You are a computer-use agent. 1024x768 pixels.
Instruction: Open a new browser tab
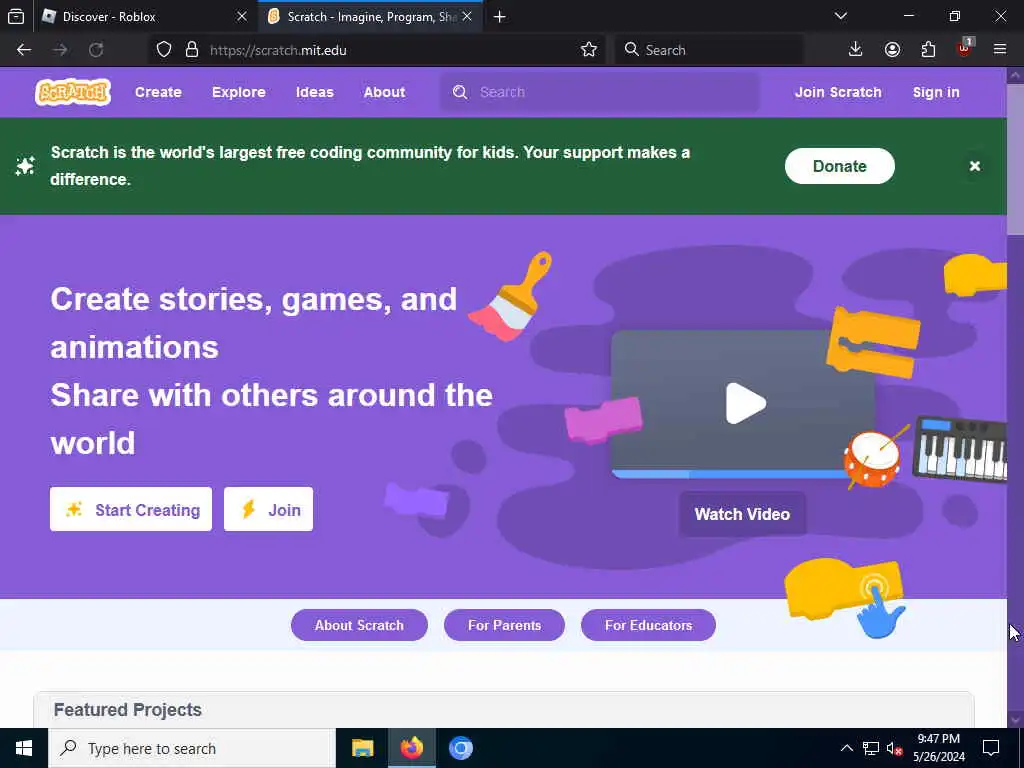pyautogui.click(x=500, y=17)
